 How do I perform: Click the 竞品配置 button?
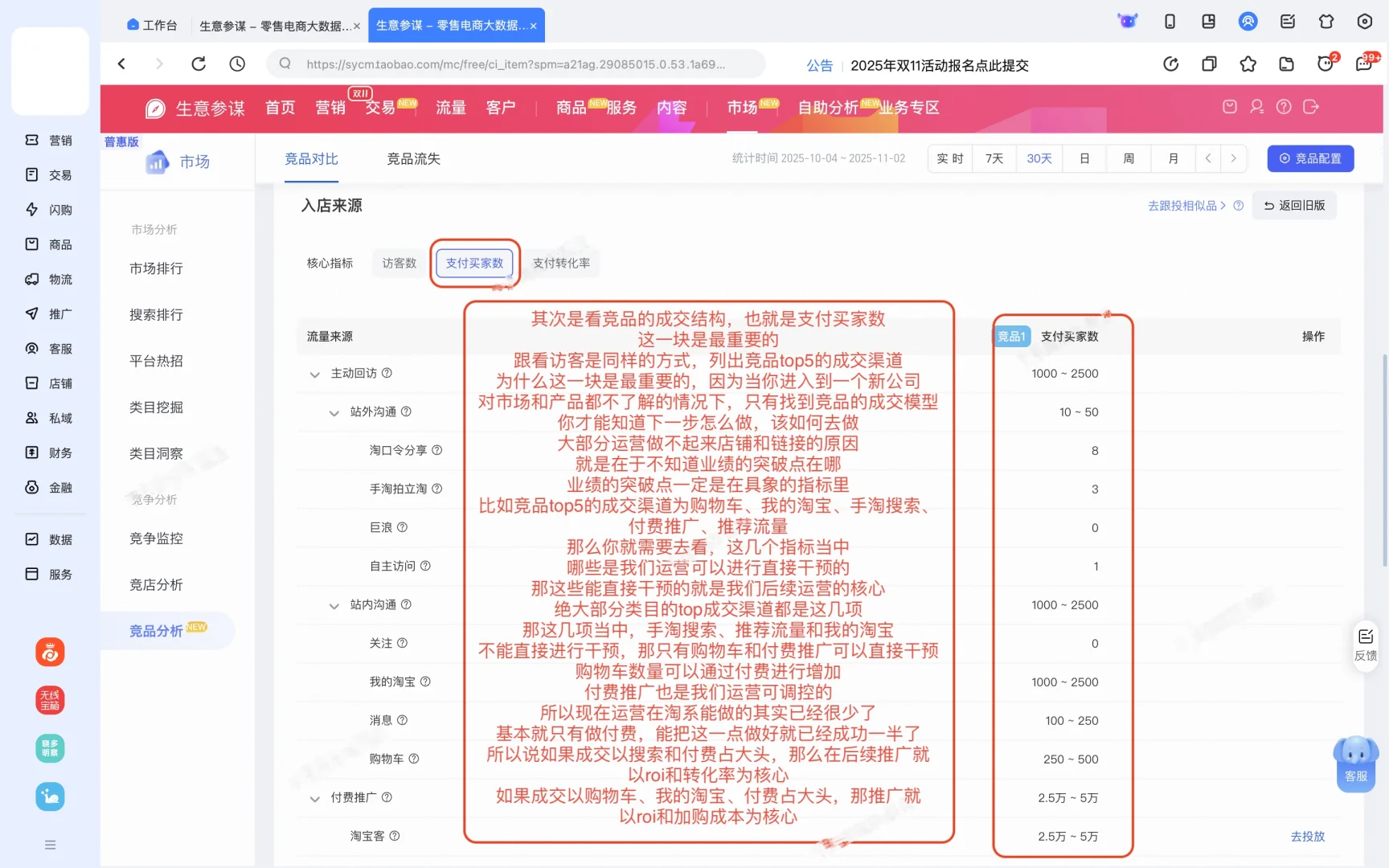point(1310,159)
